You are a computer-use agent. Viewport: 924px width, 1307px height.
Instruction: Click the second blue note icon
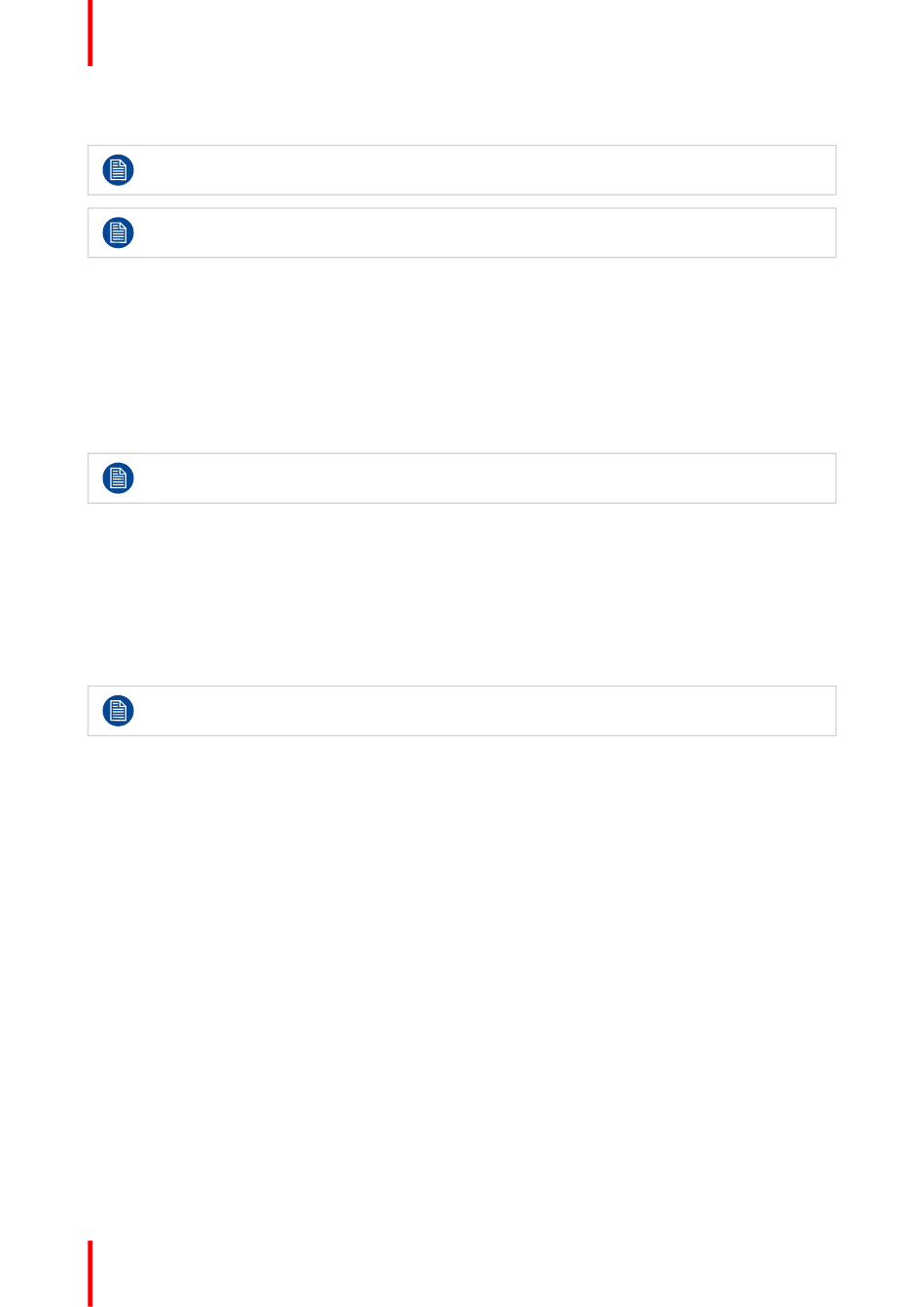point(118,233)
